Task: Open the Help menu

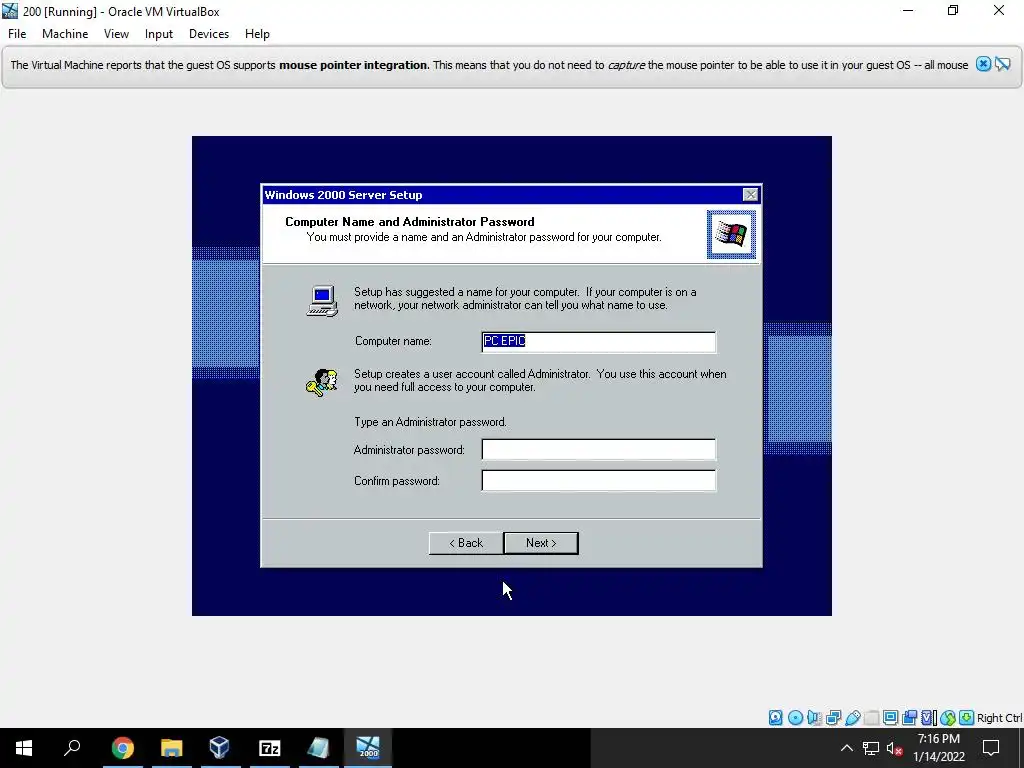Action: pyautogui.click(x=257, y=34)
